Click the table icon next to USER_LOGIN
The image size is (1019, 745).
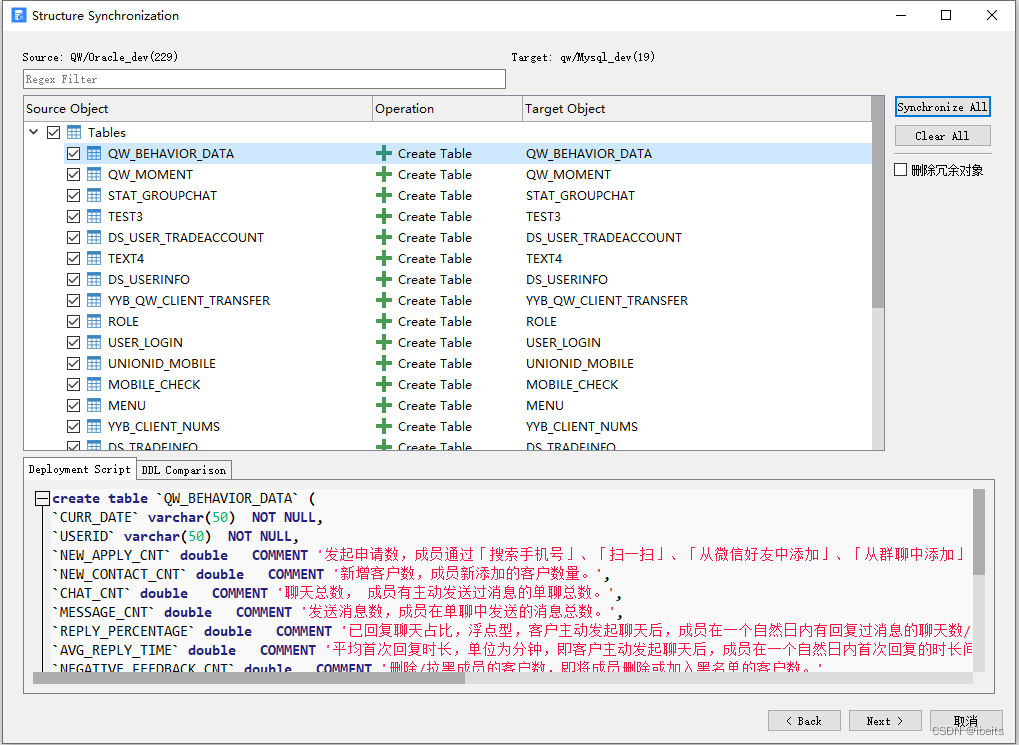[x=92, y=342]
